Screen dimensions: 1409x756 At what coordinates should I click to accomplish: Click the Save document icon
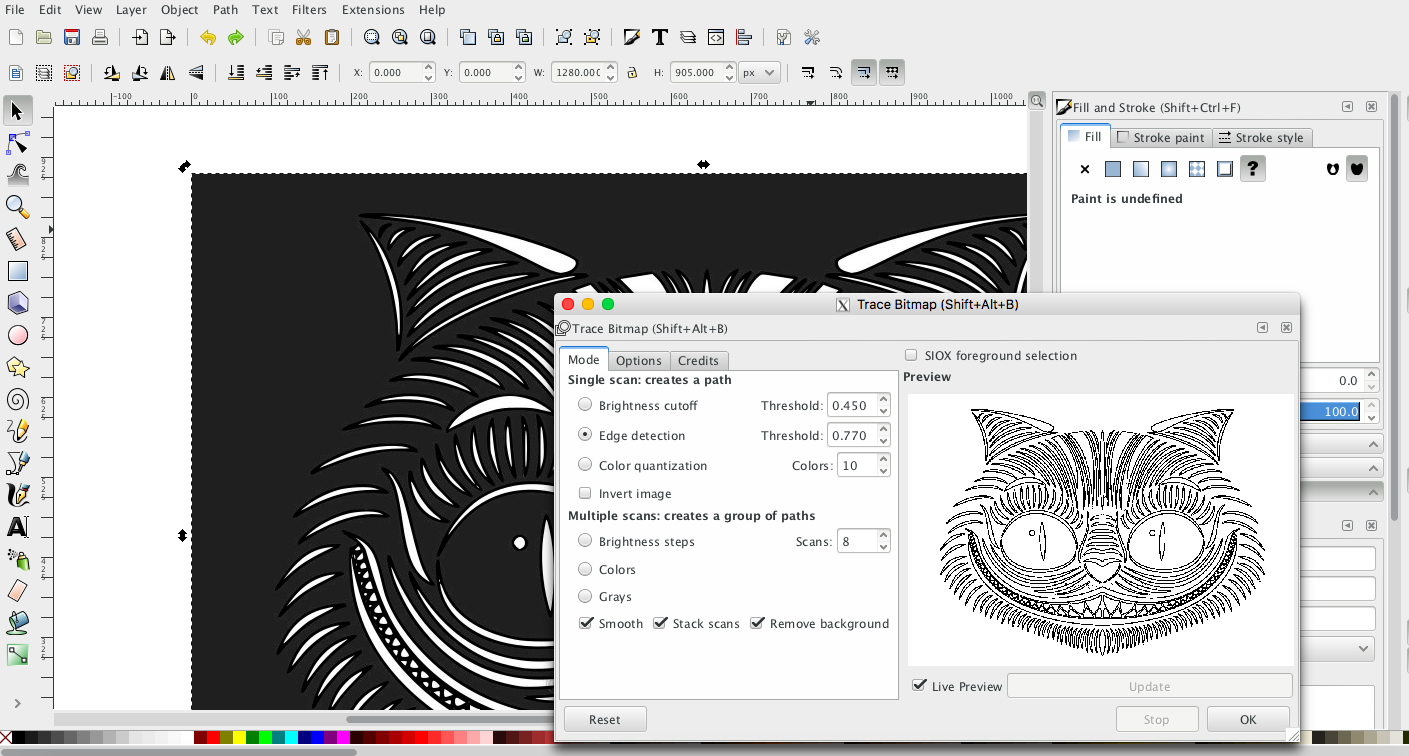pyautogui.click(x=72, y=38)
